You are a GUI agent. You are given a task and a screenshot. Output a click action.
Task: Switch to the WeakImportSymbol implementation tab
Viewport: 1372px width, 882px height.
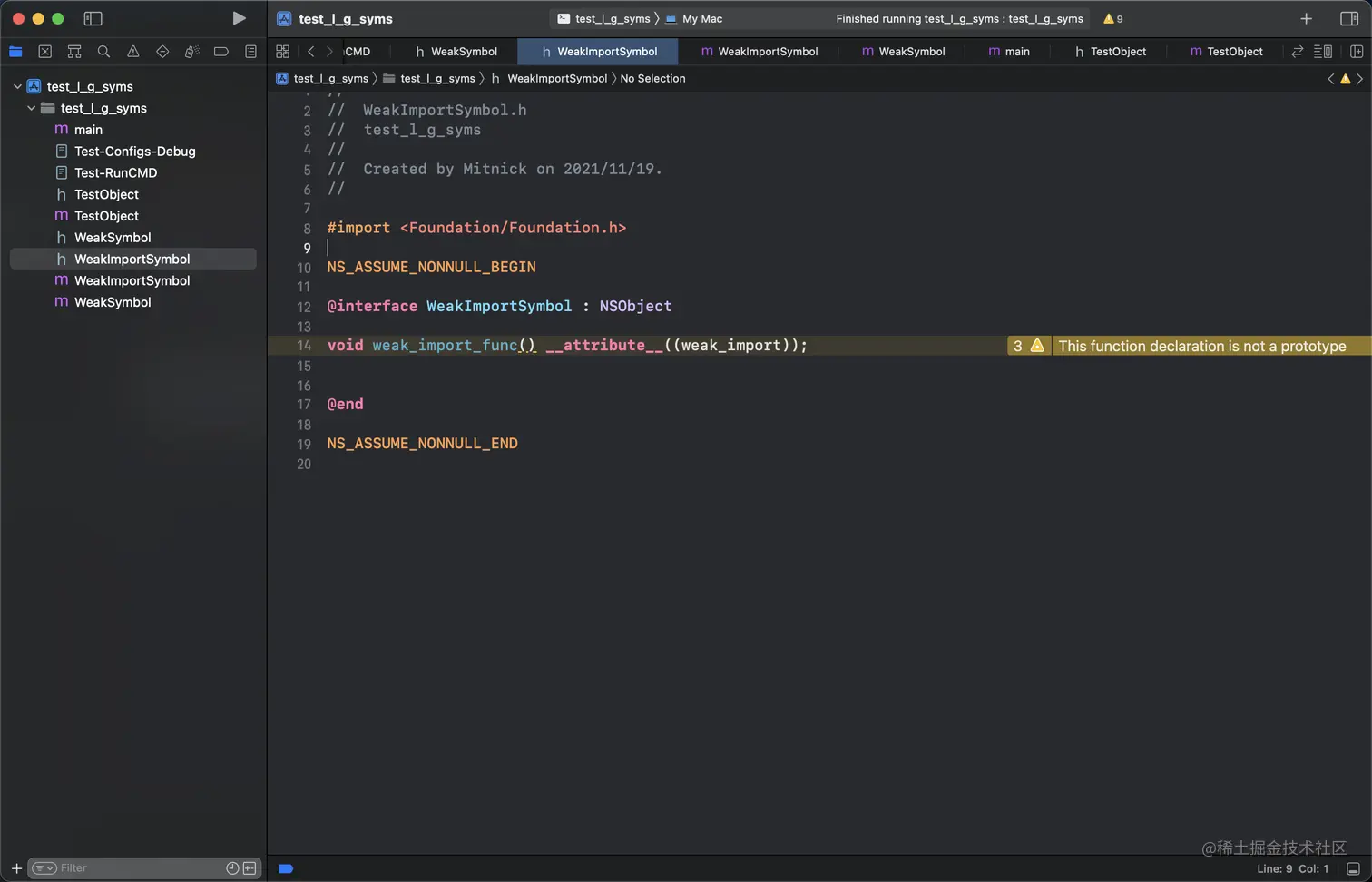tap(759, 52)
